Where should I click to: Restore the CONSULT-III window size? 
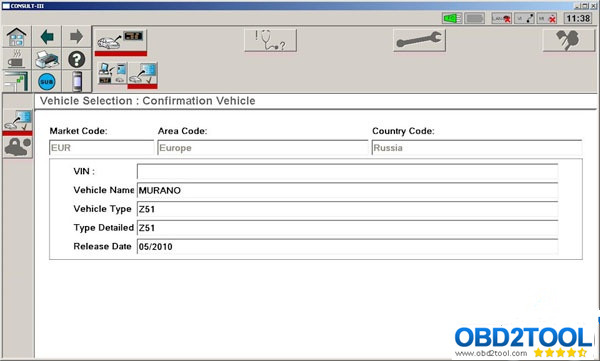[585, 6]
